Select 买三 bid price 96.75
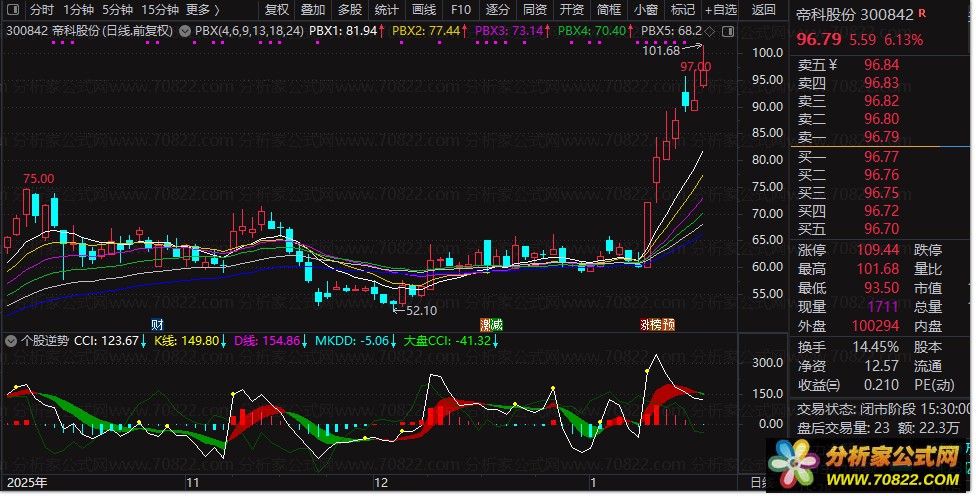The image size is (976, 496). pyautogui.click(x=881, y=193)
